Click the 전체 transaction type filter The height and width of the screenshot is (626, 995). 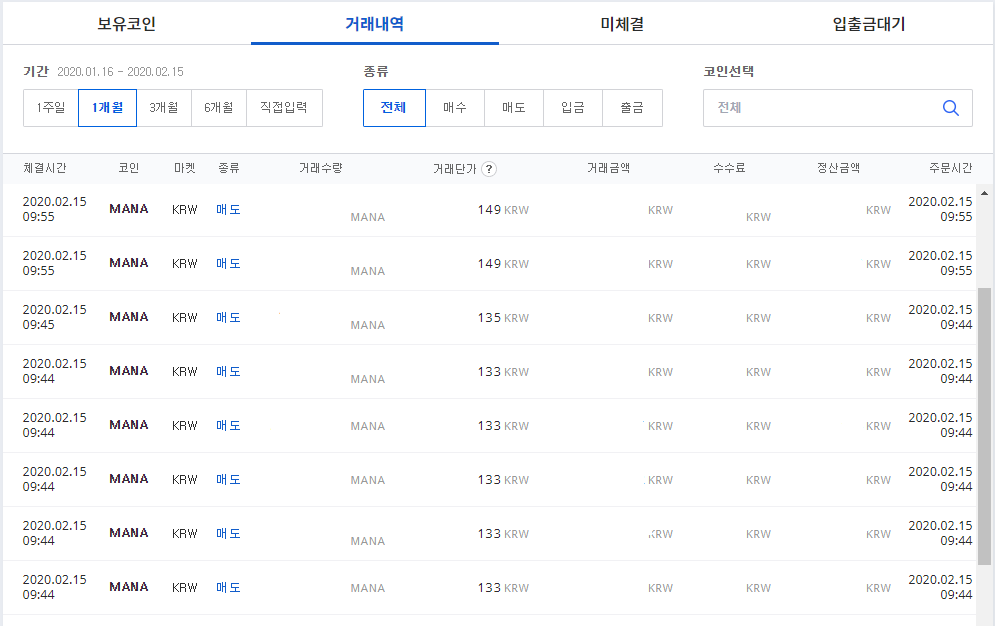[x=395, y=107]
